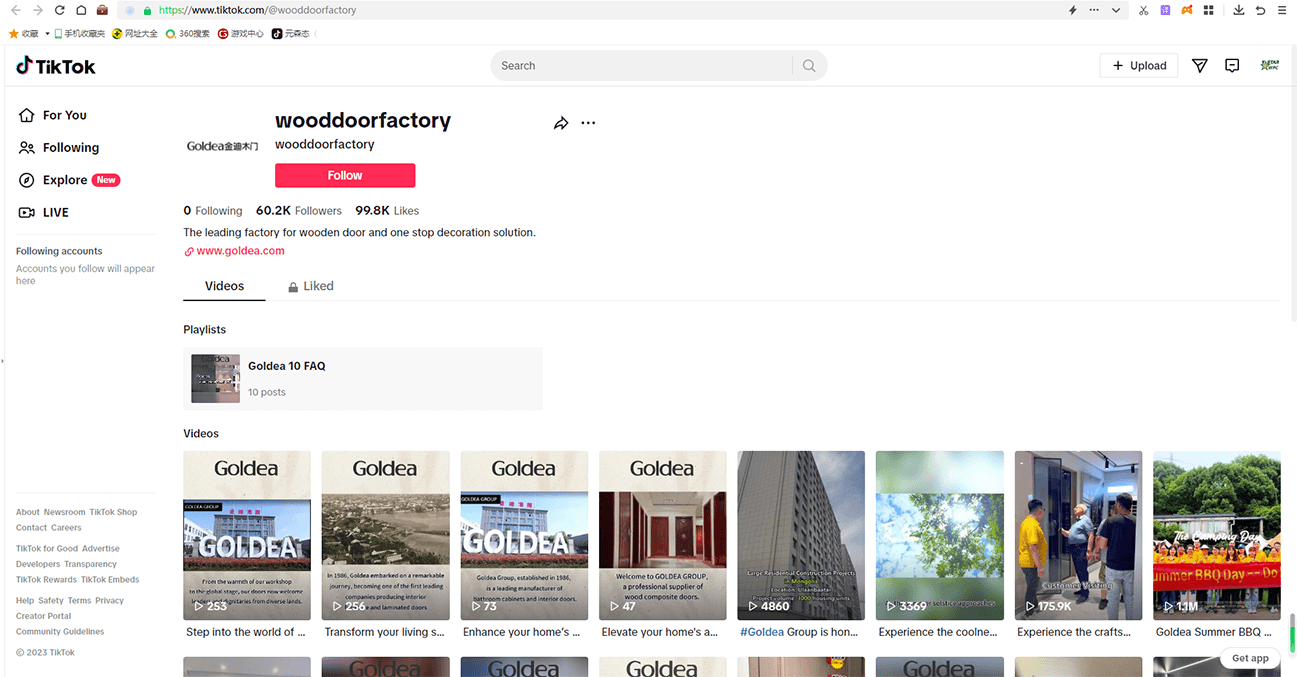Open the Goldea Summer BBQ video thumbnail
This screenshot has width=1297, height=677.
coord(1216,535)
